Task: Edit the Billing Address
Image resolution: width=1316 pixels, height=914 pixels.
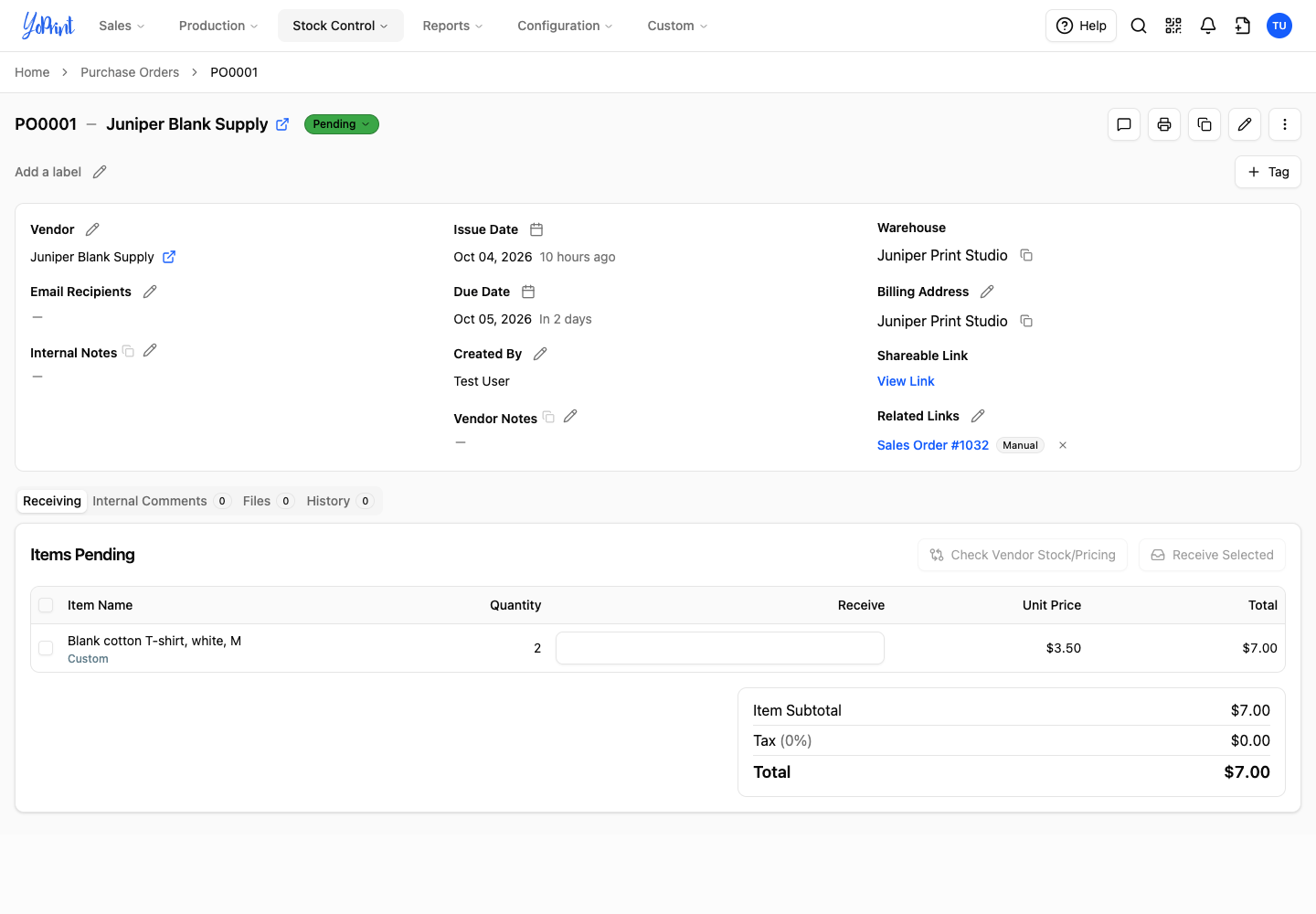Action: click(x=987, y=292)
